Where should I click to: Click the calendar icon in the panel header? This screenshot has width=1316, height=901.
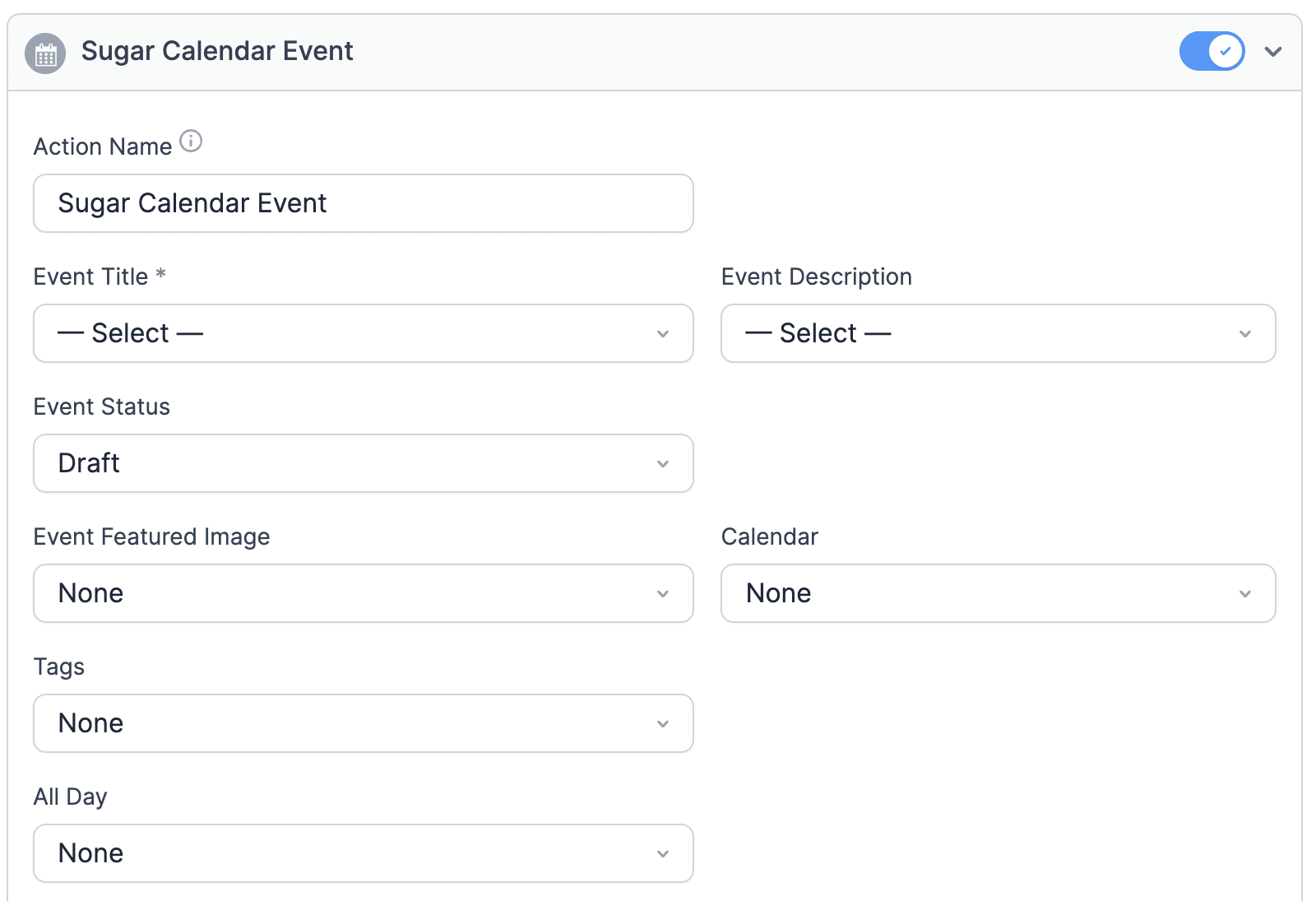point(45,53)
